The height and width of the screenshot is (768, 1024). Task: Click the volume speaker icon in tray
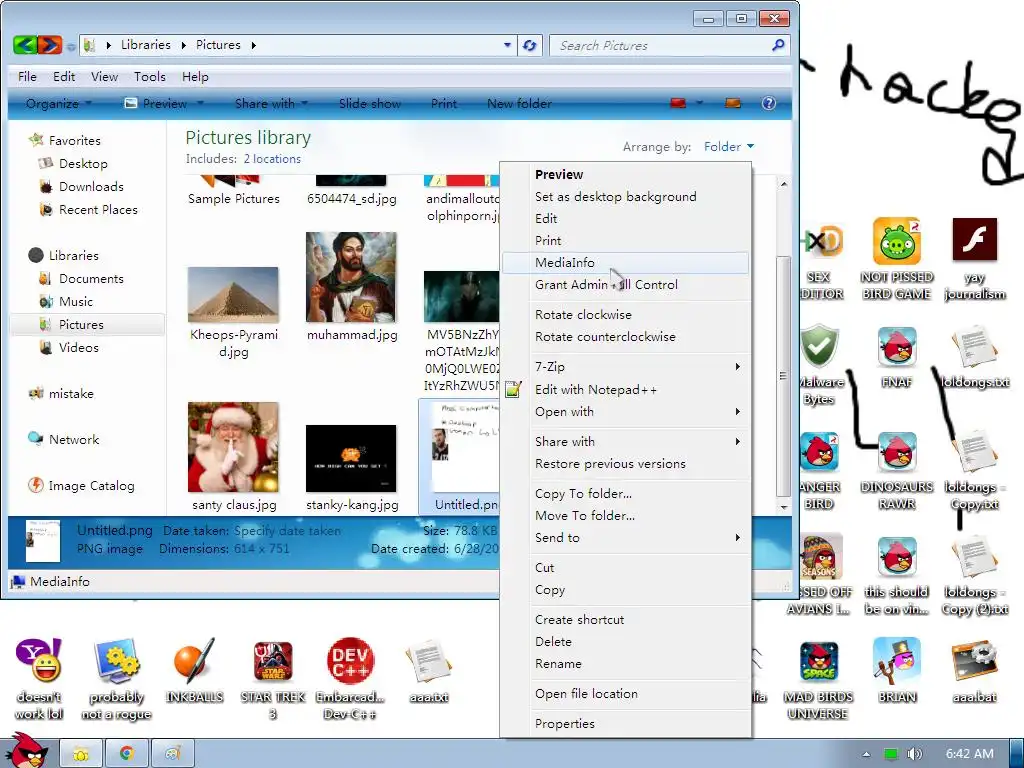pyautogui.click(x=914, y=754)
